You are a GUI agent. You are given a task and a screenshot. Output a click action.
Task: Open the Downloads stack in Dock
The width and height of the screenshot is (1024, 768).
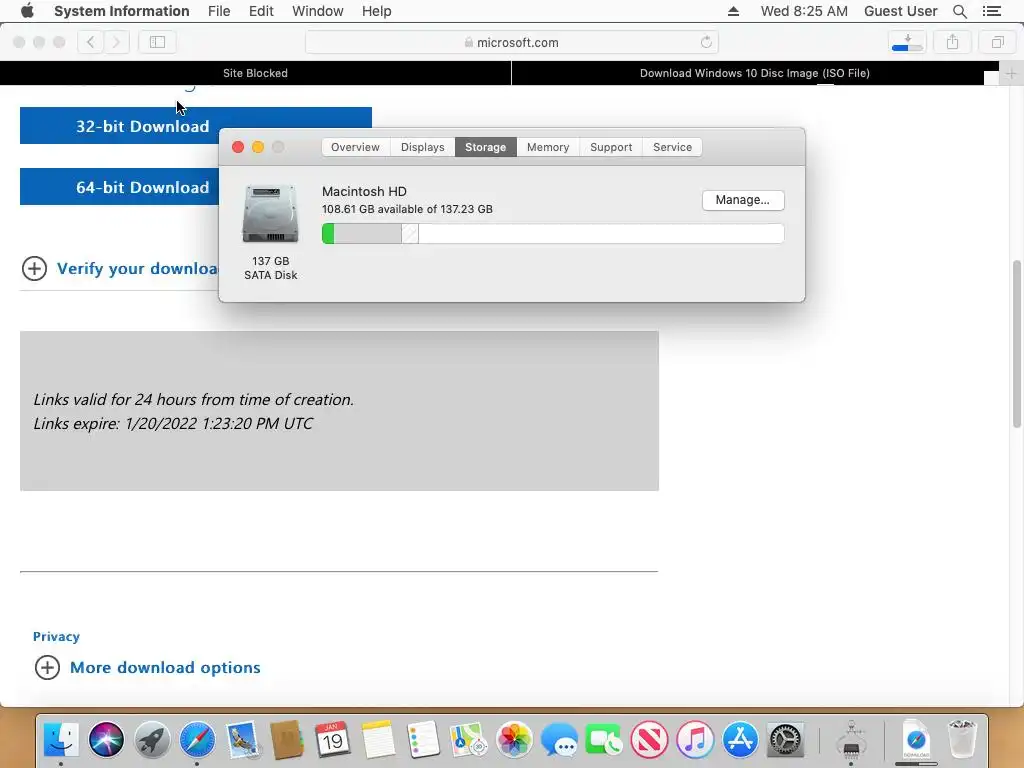coord(916,740)
